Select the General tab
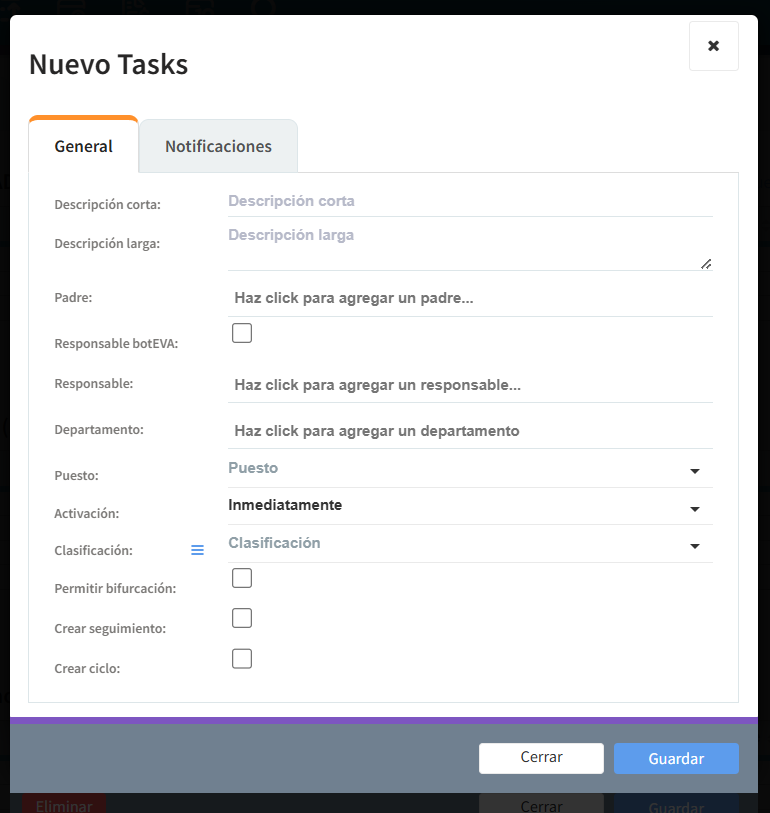The image size is (770, 813). point(84,146)
